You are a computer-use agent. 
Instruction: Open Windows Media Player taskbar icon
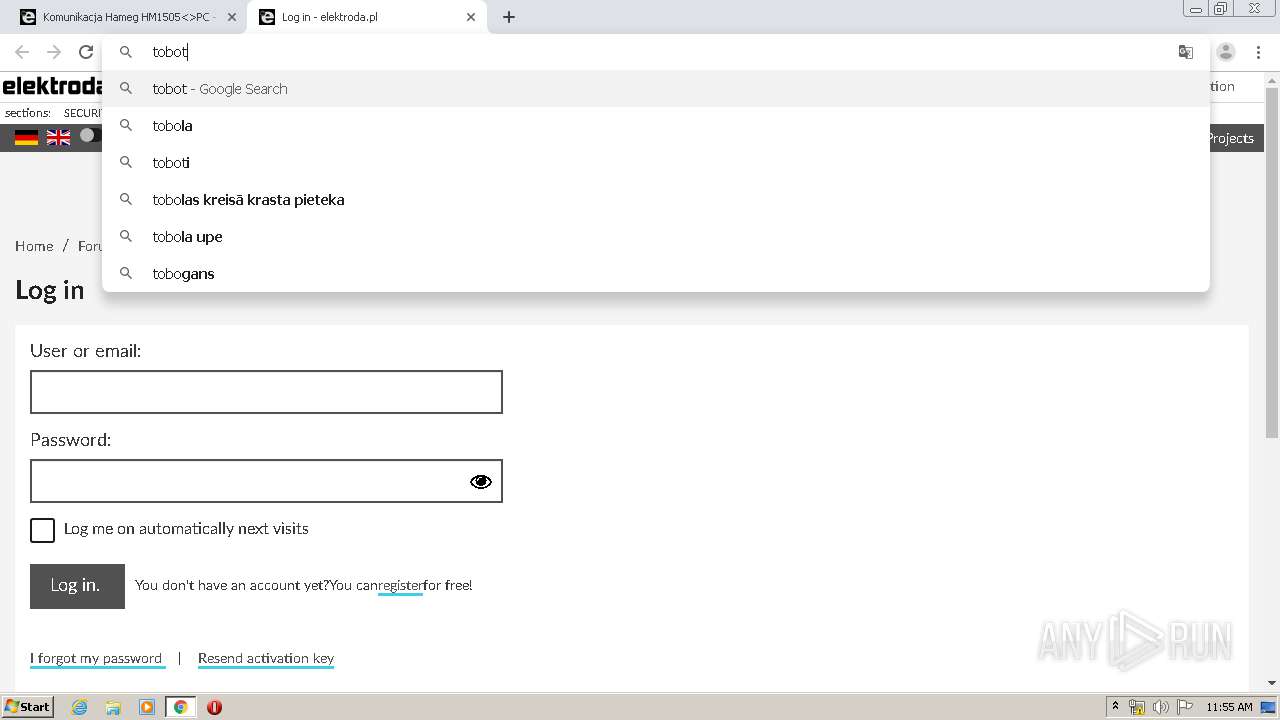coord(147,707)
